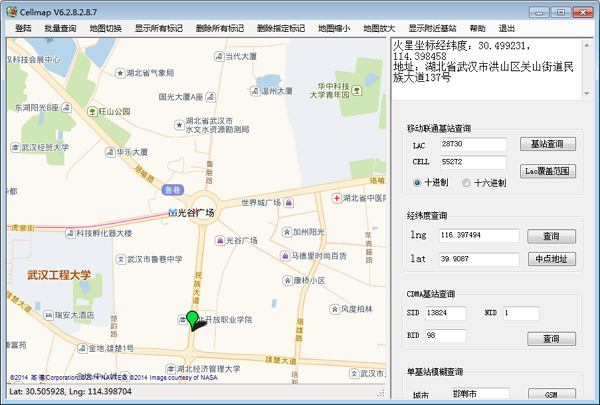Click 查询 button beside lng field
Screen dimensions: 600x405
point(551,236)
